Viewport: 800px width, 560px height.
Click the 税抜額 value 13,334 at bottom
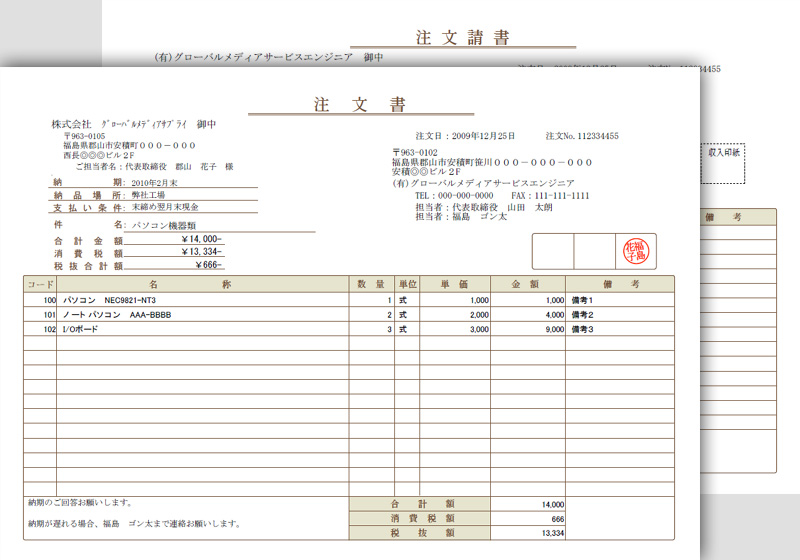[551, 534]
